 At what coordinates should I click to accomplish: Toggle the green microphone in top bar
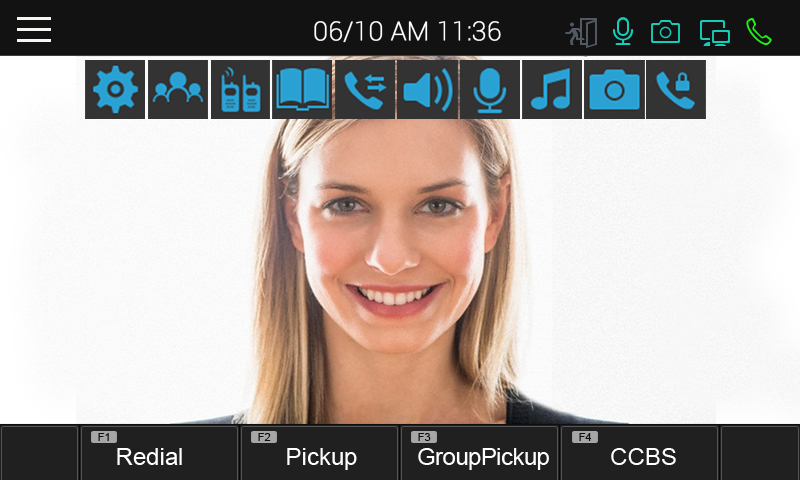click(x=623, y=32)
